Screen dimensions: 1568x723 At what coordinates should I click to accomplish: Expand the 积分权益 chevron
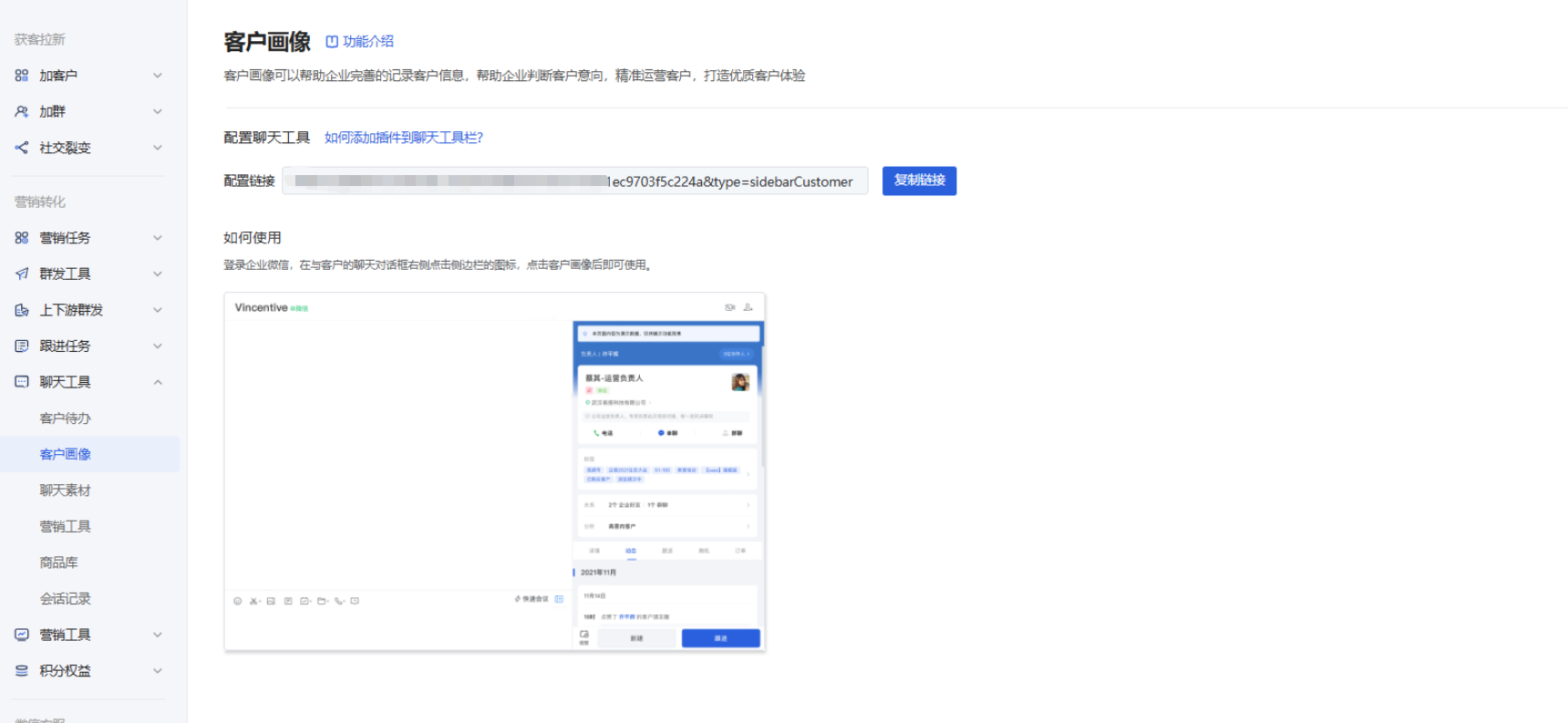coord(158,670)
